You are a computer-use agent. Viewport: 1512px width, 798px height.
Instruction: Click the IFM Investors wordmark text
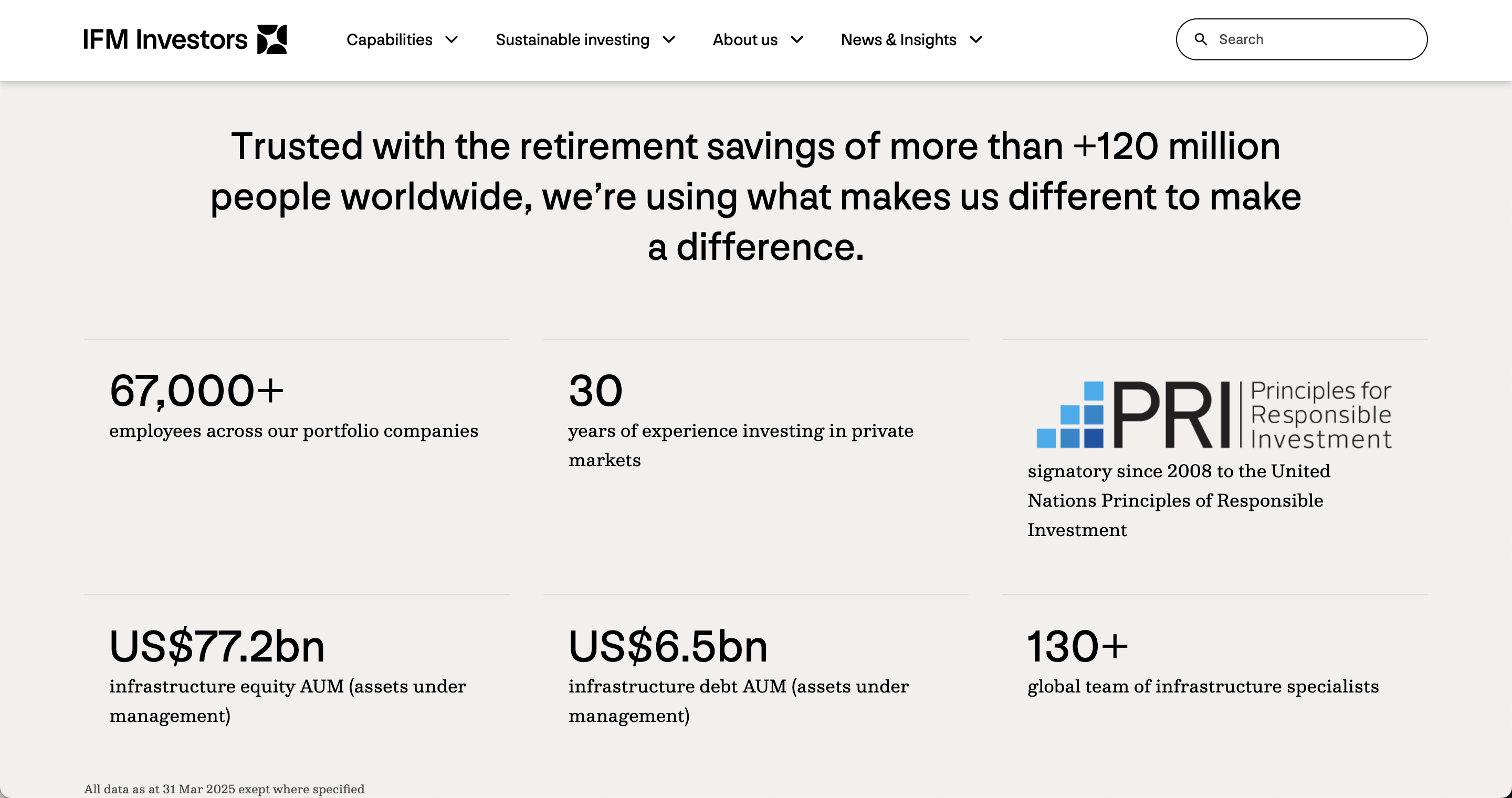[165, 39]
